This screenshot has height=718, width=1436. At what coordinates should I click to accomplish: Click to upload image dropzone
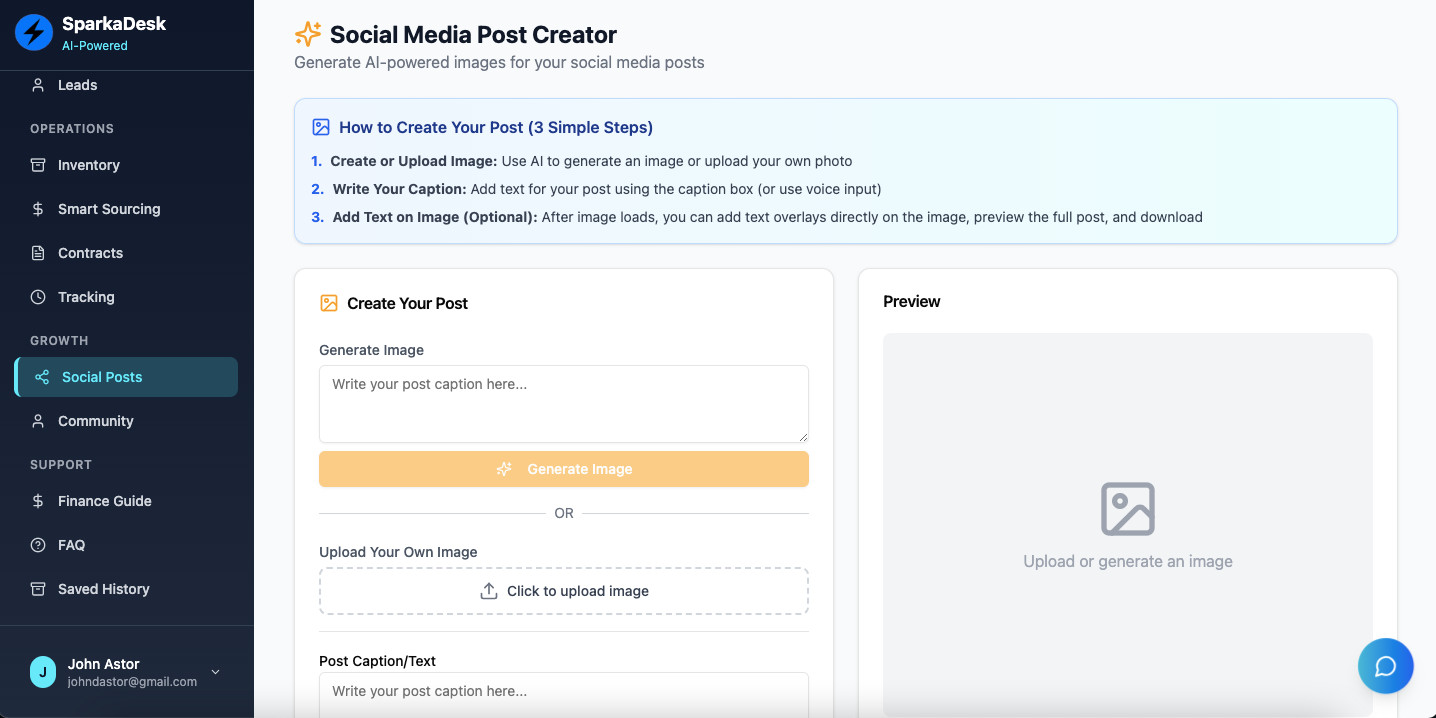click(x=564, y=591)
